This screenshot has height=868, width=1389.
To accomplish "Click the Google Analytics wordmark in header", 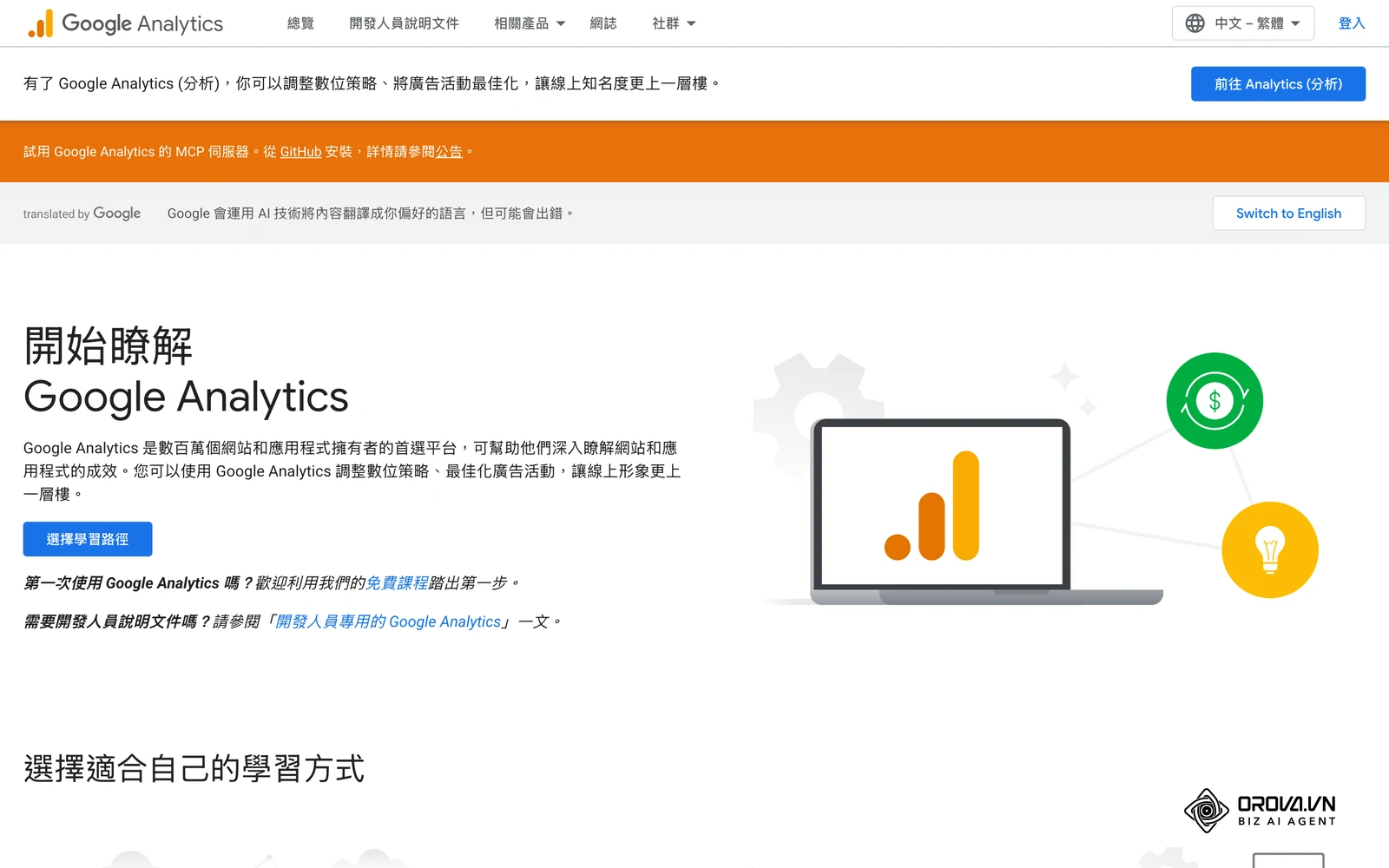I will coord(142,23).
